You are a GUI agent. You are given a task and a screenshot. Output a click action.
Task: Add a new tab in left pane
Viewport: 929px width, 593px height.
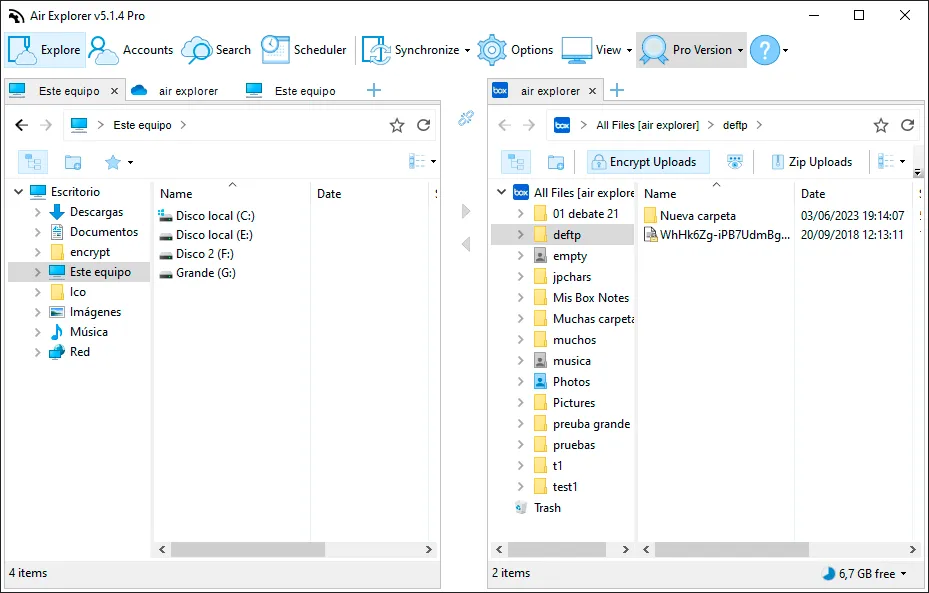(x=374, y=90)
